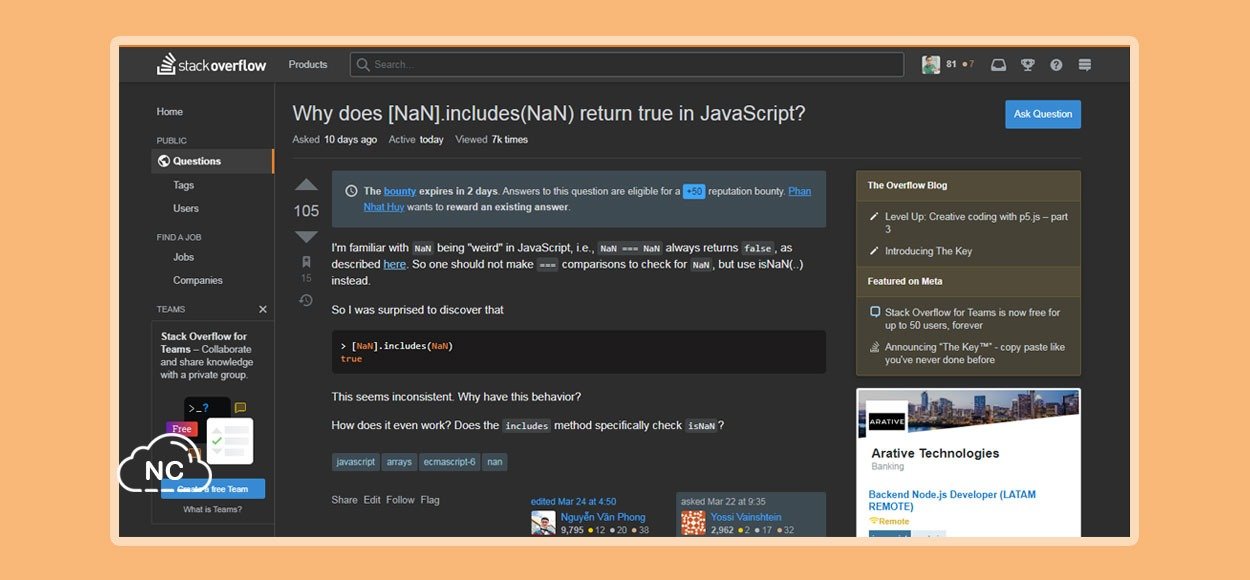The width and height of the screenshot is (1250, 580).
Task: Select the ecmascript-6 tag
Action: (449, 462)
